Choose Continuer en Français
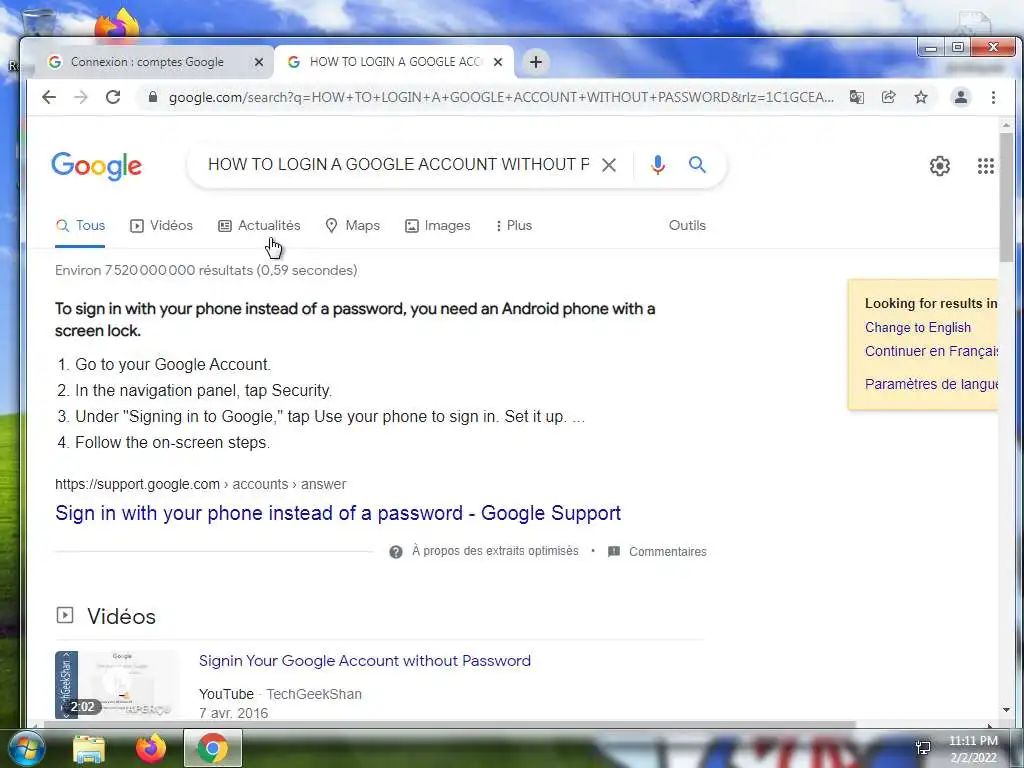The width and height of the screenshot is (1024, 768). [x=931, y=351]
